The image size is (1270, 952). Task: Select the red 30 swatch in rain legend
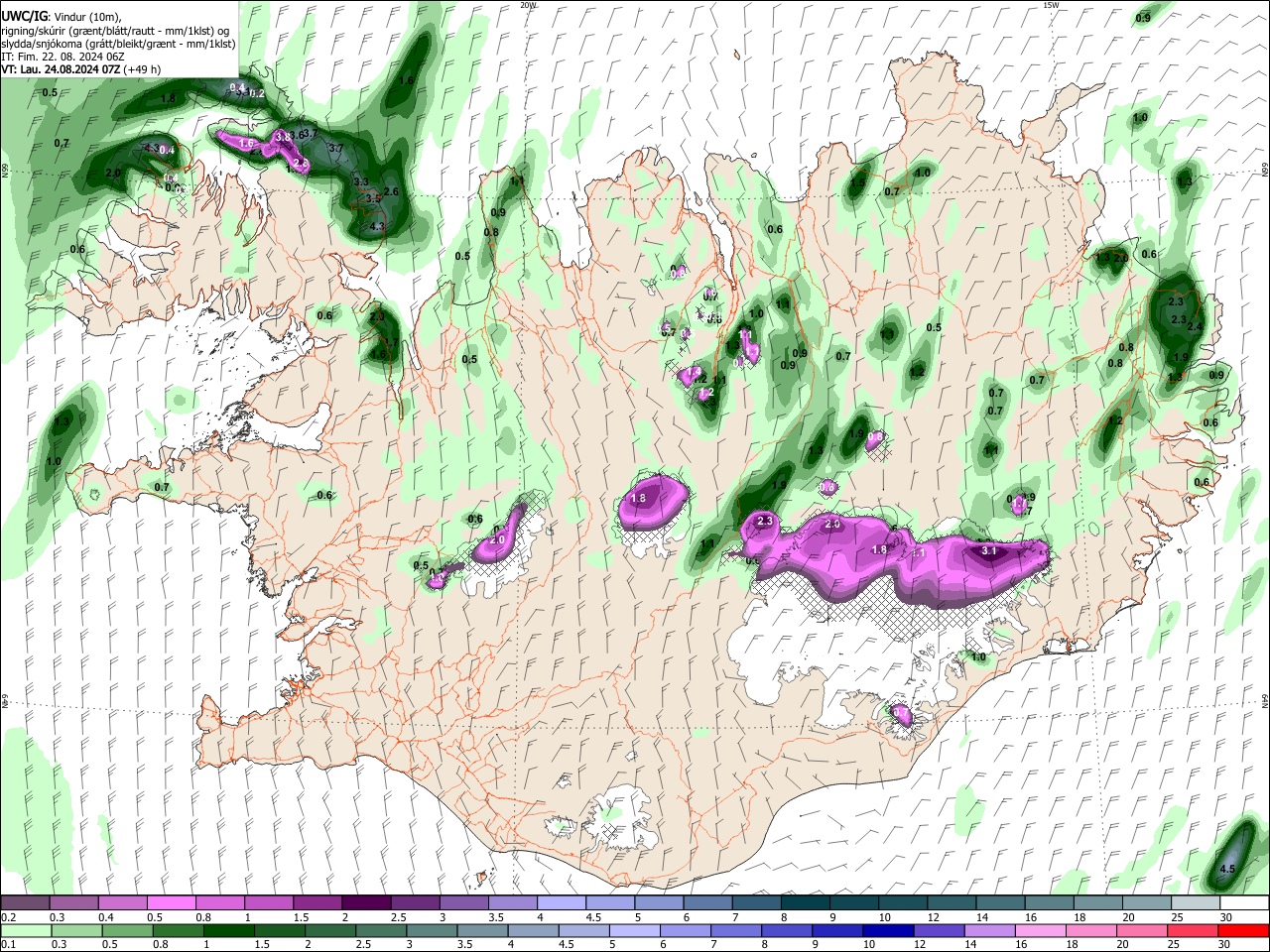pos(1244,930)
